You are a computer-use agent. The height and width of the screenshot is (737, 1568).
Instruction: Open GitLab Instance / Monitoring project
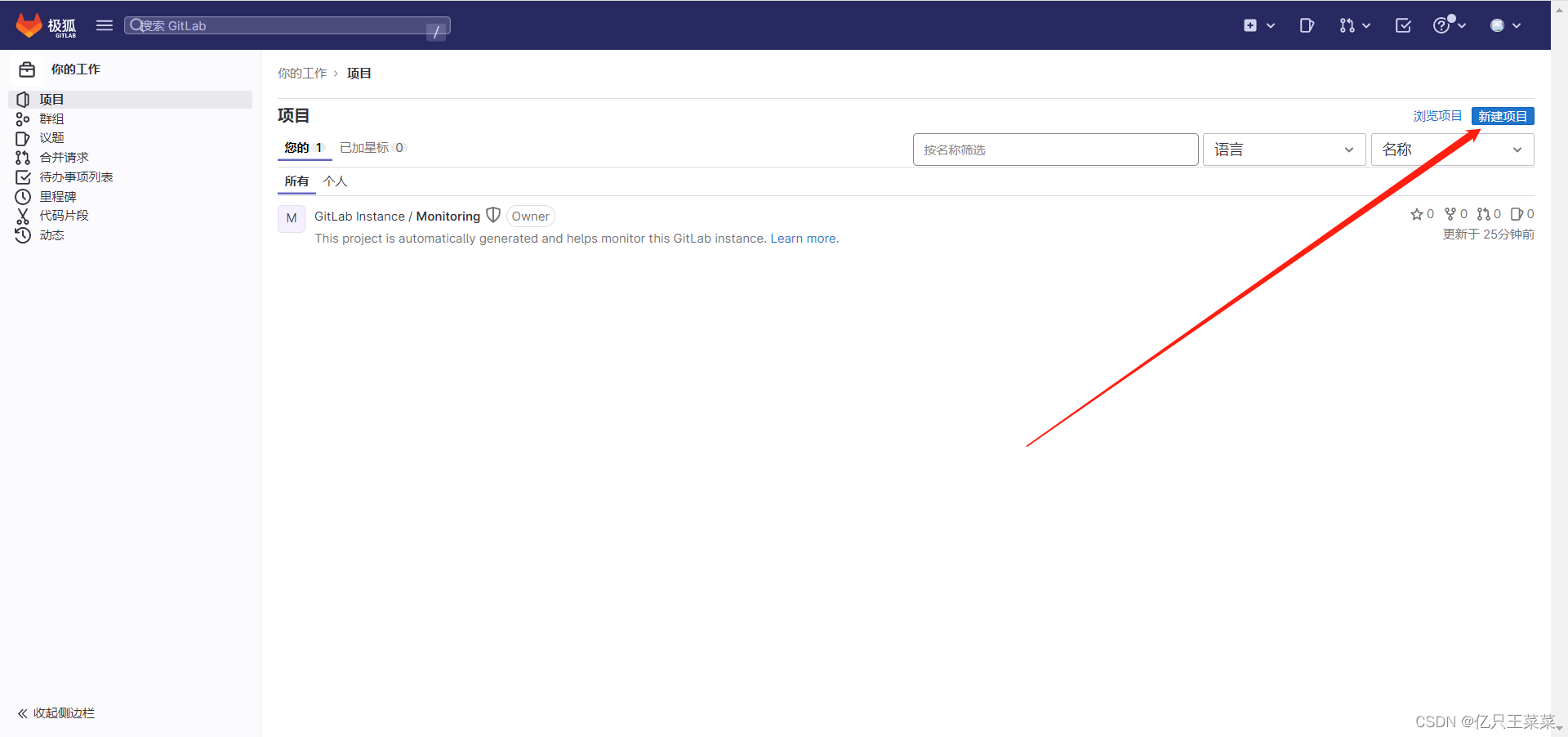(x=397, y=217)
